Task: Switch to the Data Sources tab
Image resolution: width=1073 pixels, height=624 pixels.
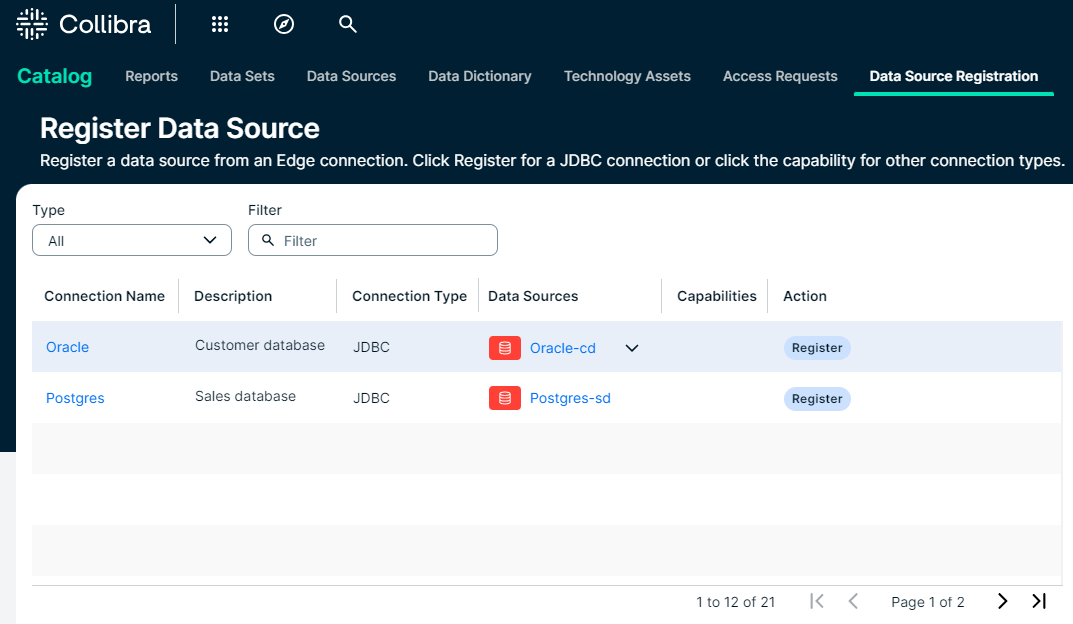Action: (x=351, y=76)
